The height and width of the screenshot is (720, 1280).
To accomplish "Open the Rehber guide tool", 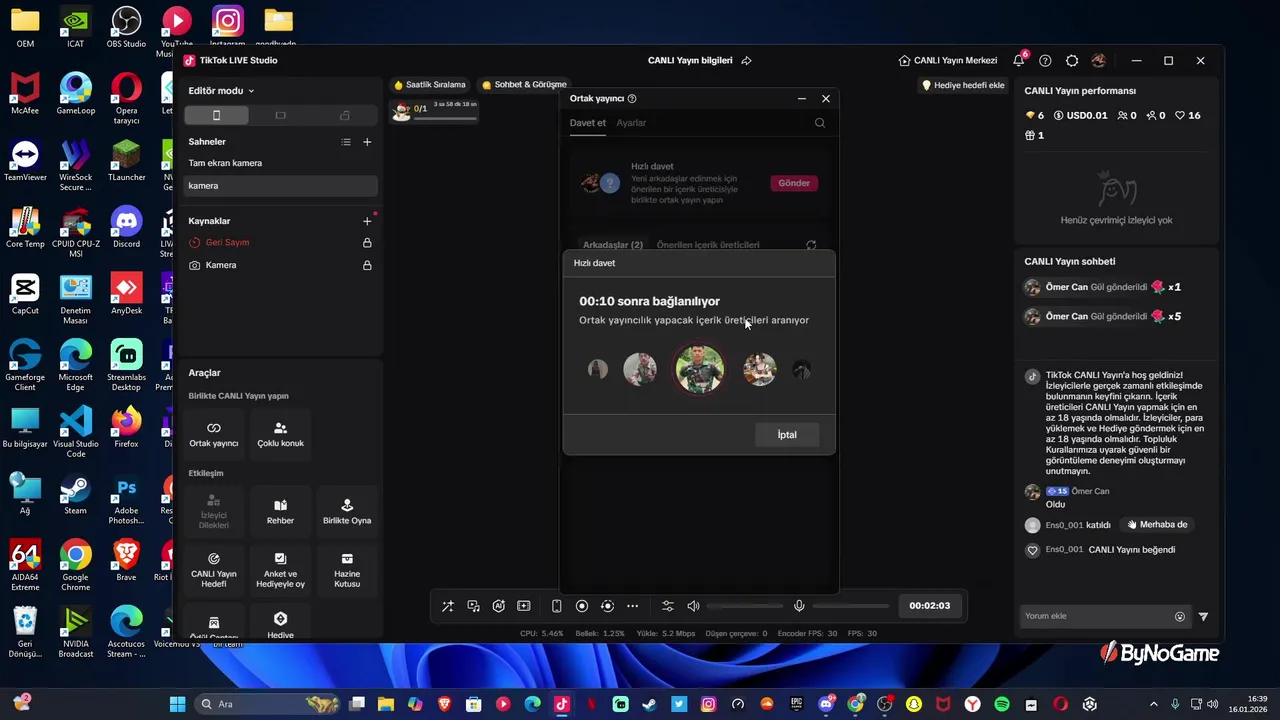I will coord(280,512).
